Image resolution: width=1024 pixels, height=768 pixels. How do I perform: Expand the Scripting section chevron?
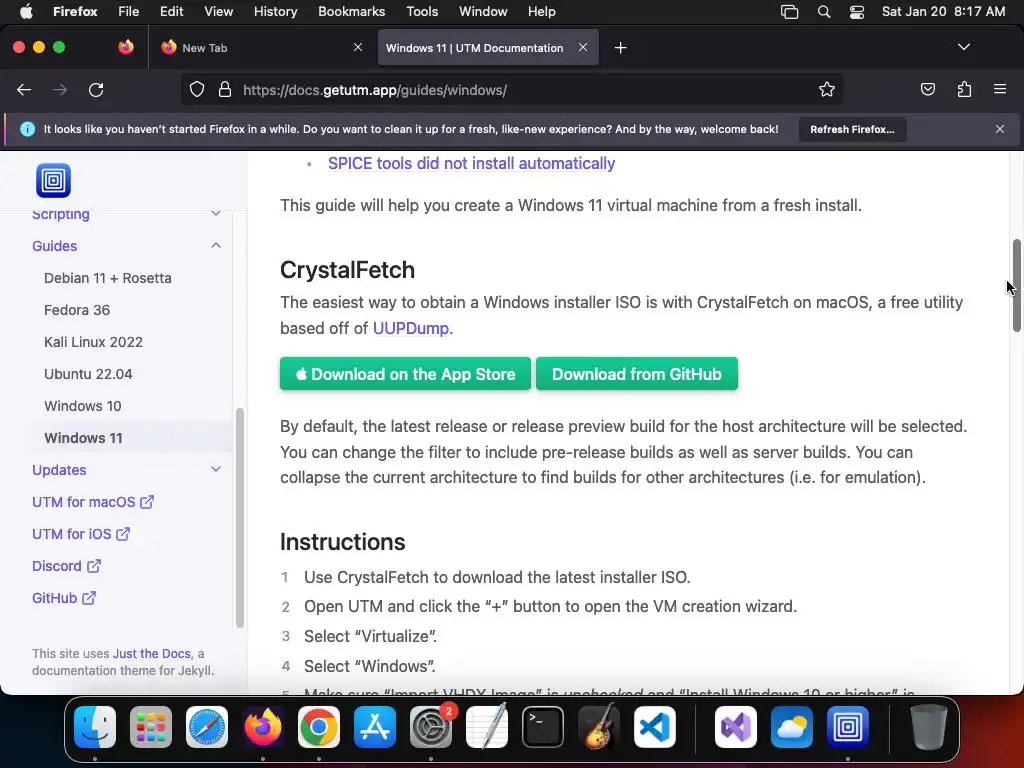coord(216,214)
